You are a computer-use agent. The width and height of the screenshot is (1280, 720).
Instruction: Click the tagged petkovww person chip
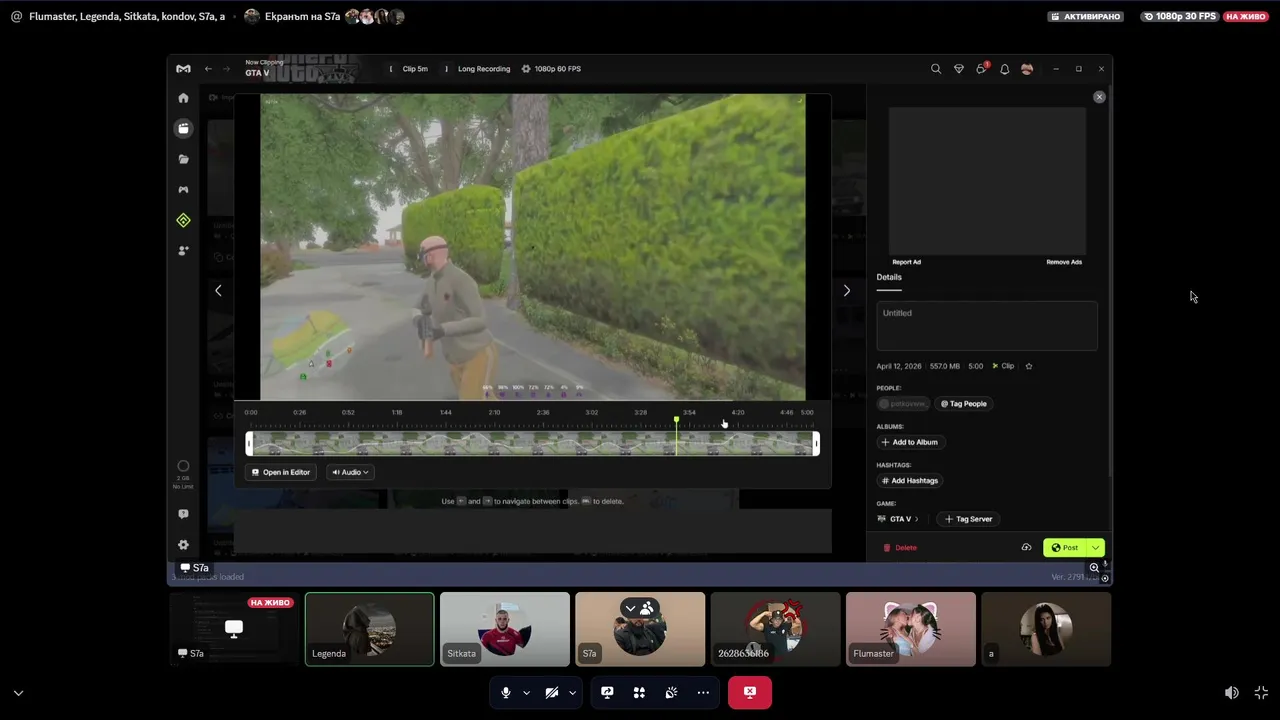coord(903,404)
